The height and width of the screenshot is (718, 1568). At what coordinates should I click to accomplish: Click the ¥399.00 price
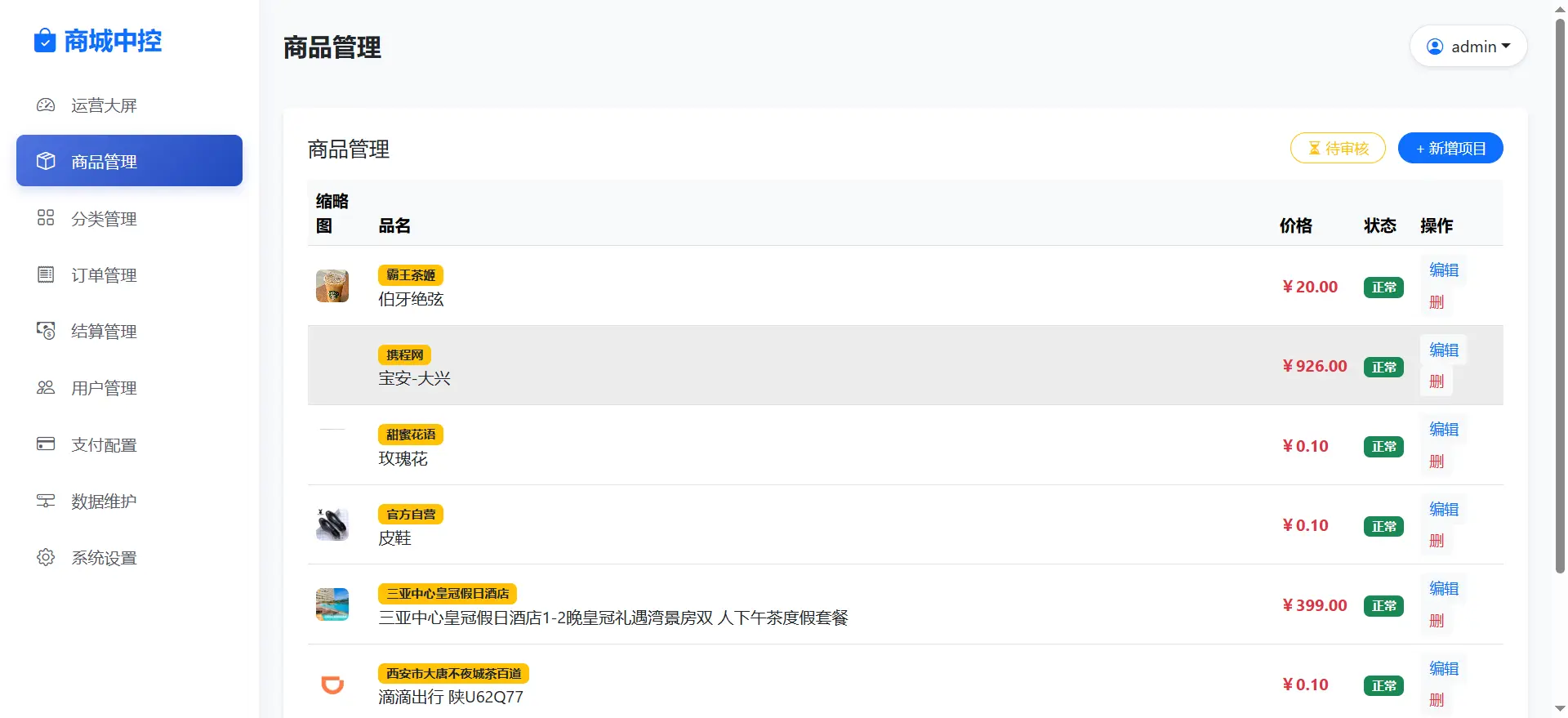point(1315,605)
